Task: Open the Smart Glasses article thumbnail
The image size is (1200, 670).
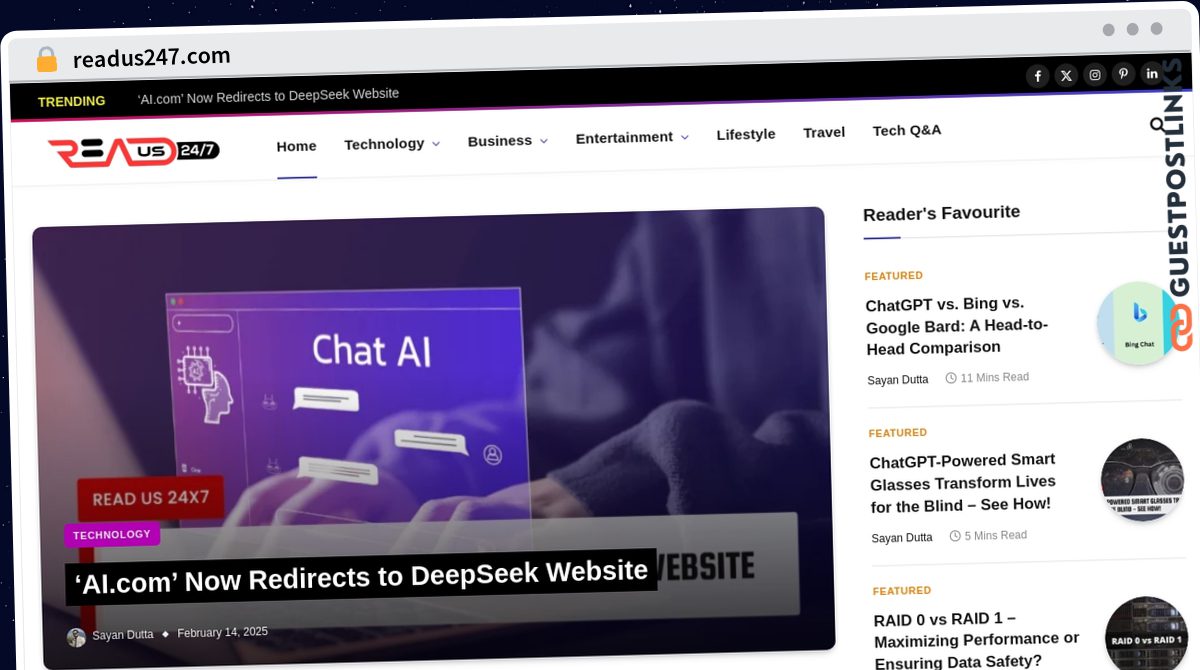Action: pos(1142,480)
